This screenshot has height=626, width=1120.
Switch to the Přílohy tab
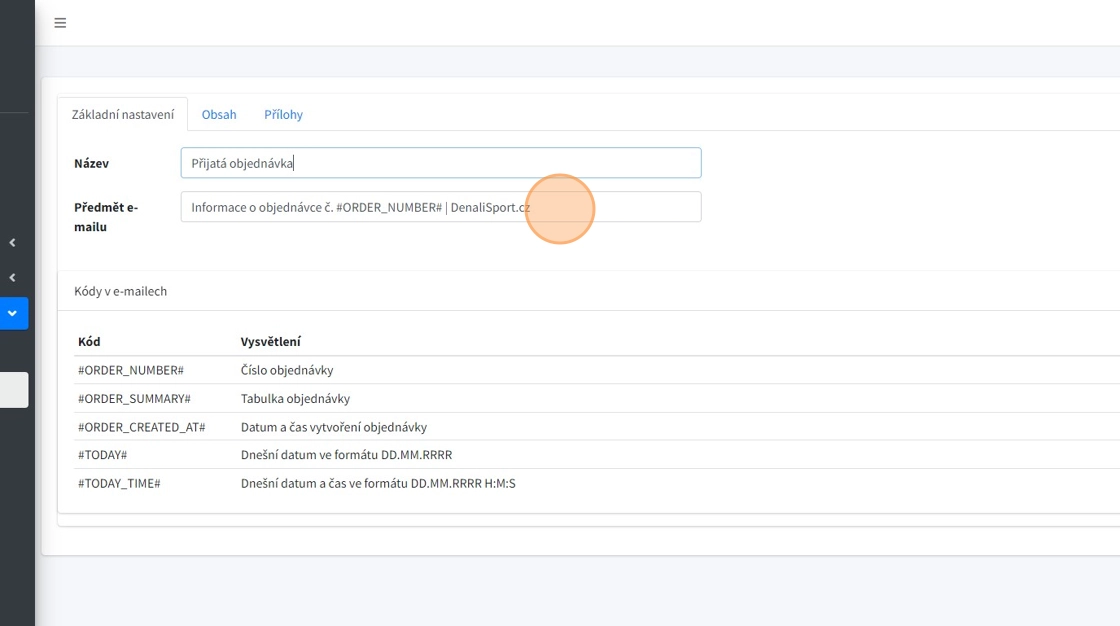(x=283, y=114)
